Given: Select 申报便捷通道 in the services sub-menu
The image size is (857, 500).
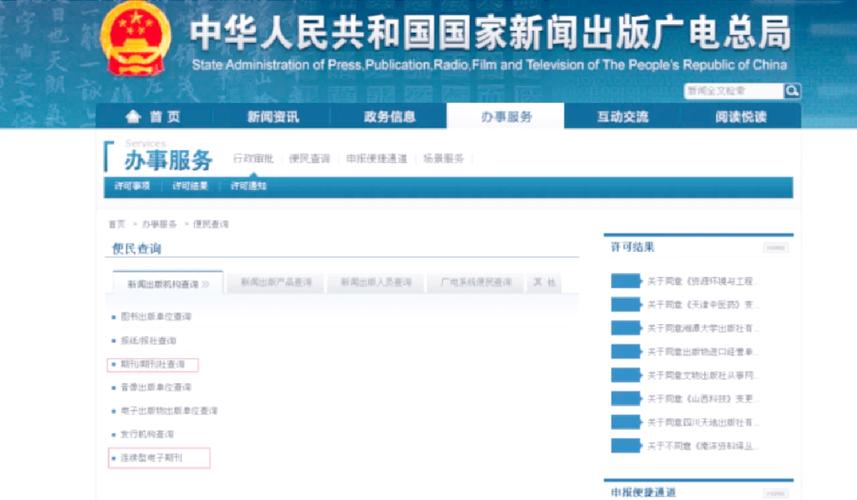Looking at the screenshot, I should click(377, 158).
